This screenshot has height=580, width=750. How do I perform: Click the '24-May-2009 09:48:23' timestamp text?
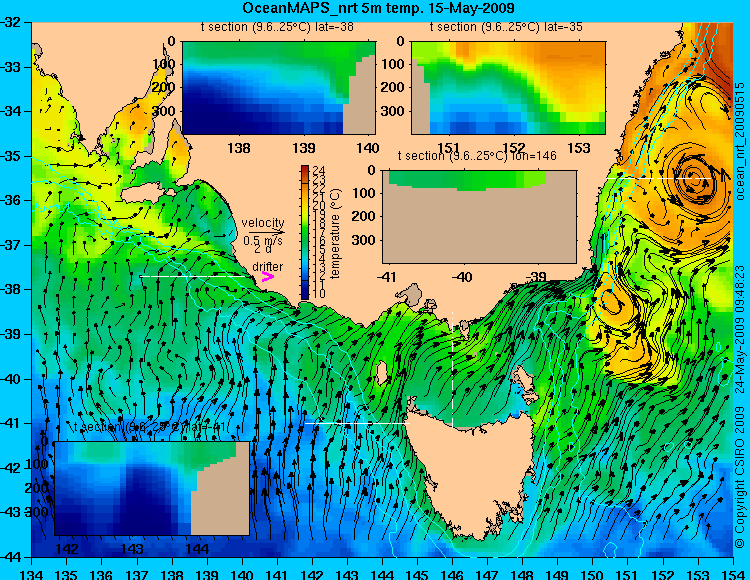(740, 330)
